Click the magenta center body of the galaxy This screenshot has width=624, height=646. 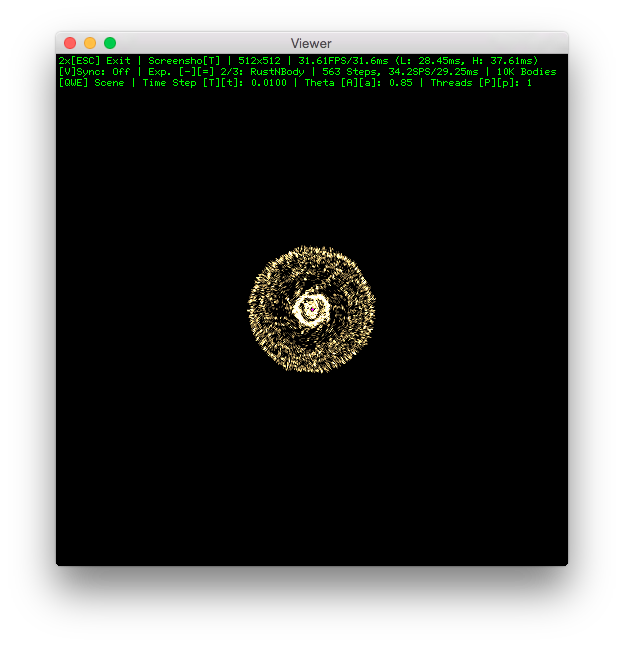313,309
